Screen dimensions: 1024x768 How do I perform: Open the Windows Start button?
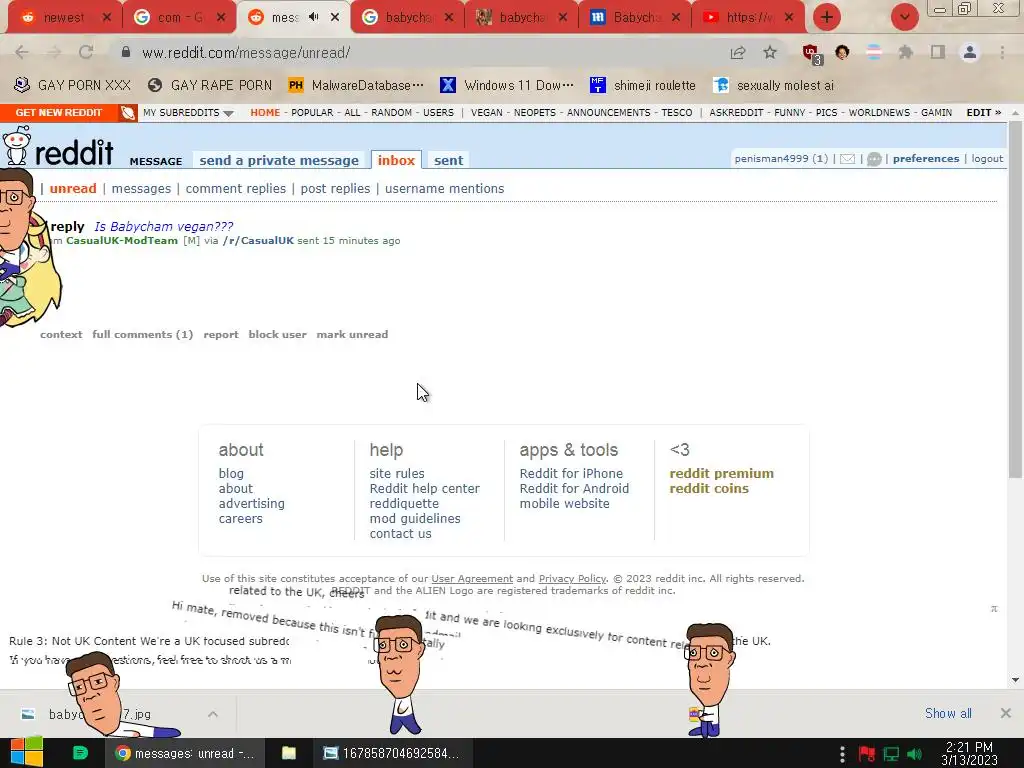click(26, 752)
